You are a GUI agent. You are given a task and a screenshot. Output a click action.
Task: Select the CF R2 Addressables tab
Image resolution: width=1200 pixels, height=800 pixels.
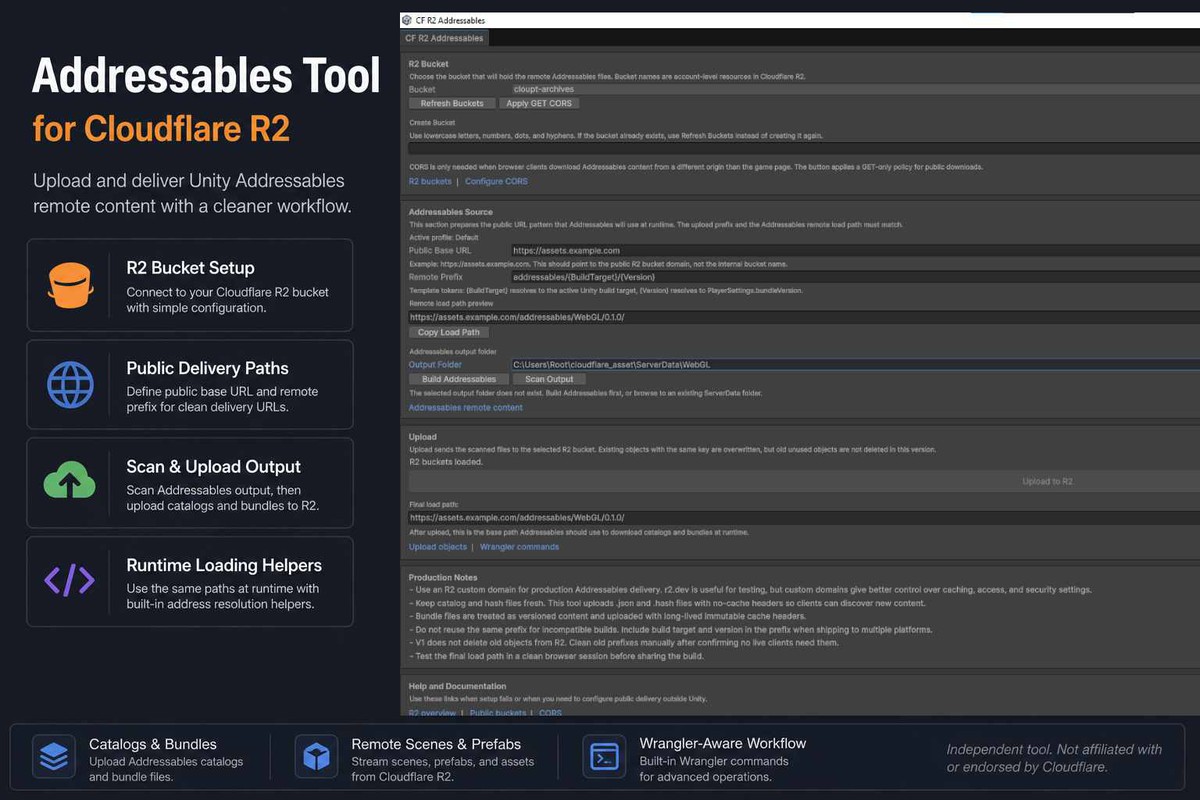tap(444, 38)
